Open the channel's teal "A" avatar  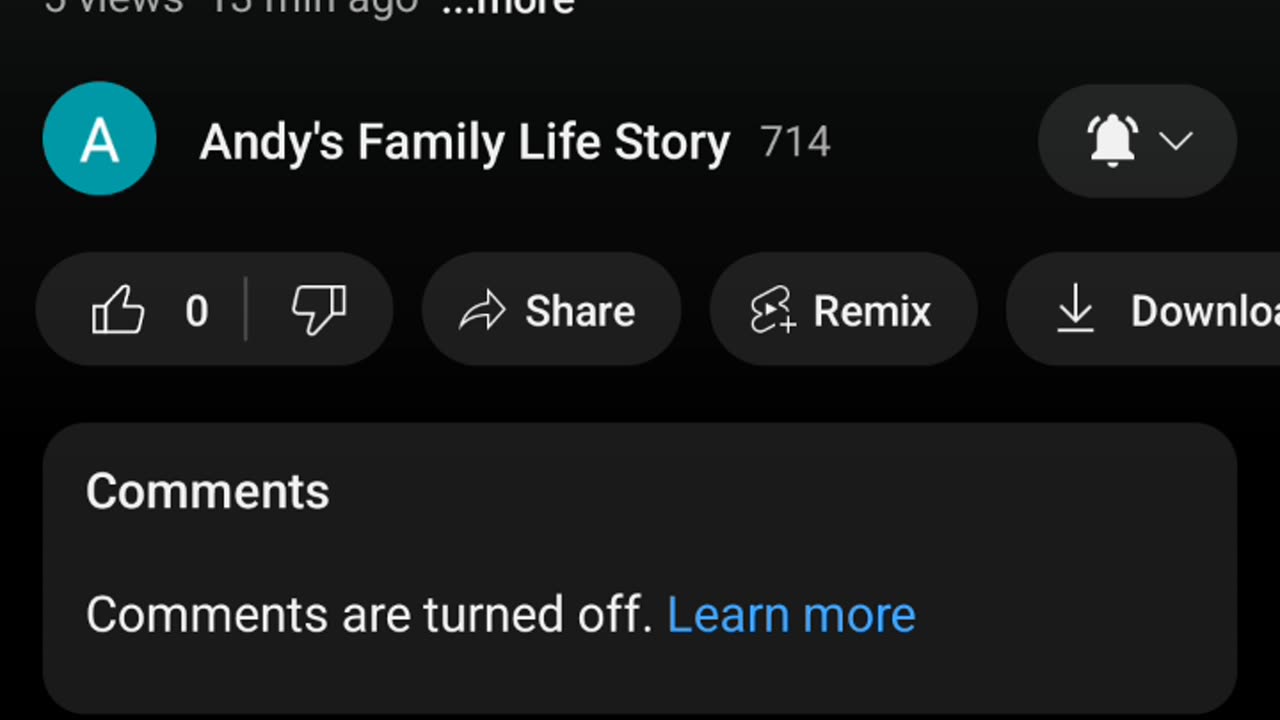[x=99, y=139]
